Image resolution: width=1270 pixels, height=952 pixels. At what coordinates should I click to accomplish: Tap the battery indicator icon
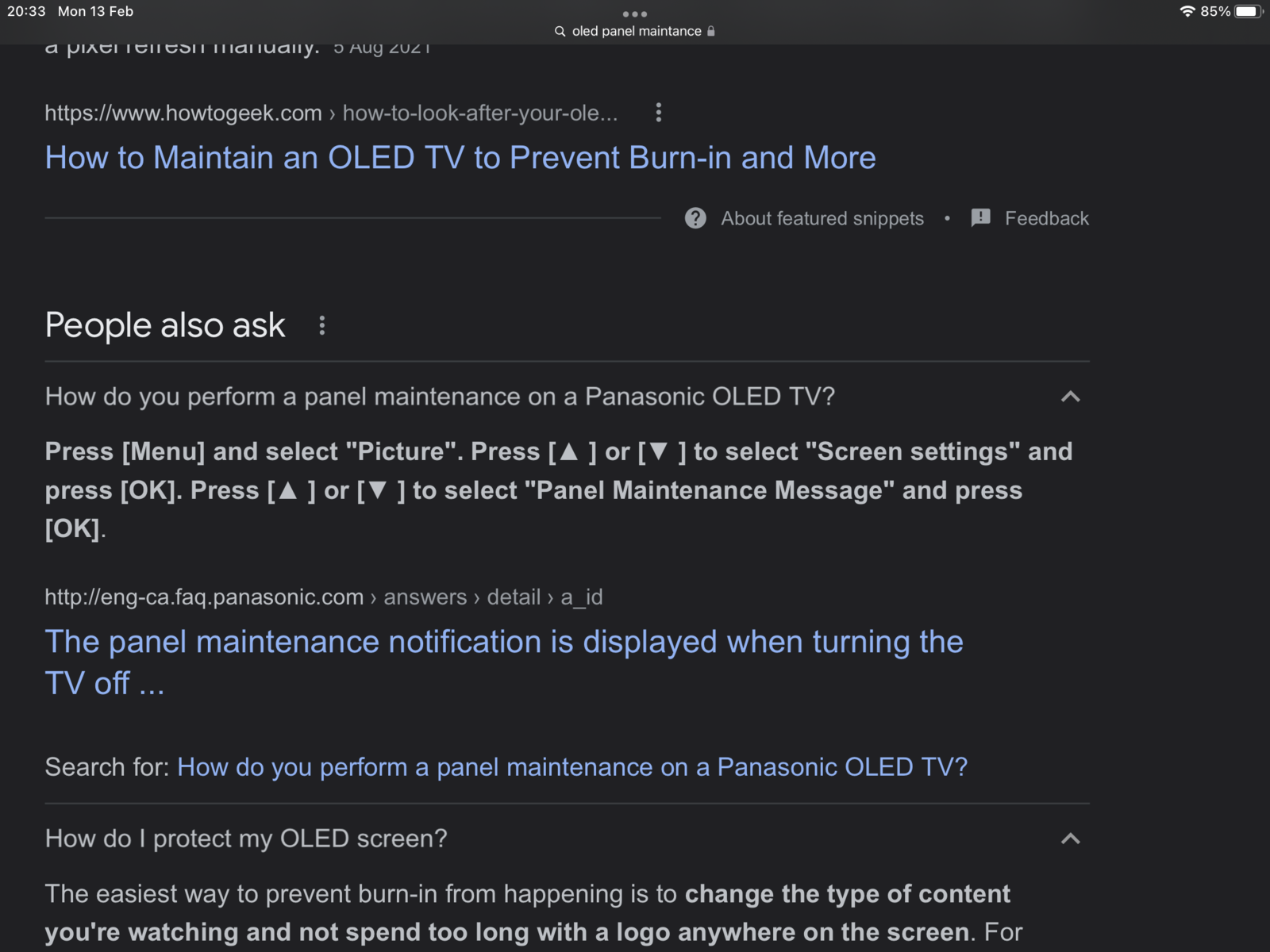click(x=1248, y=11)
